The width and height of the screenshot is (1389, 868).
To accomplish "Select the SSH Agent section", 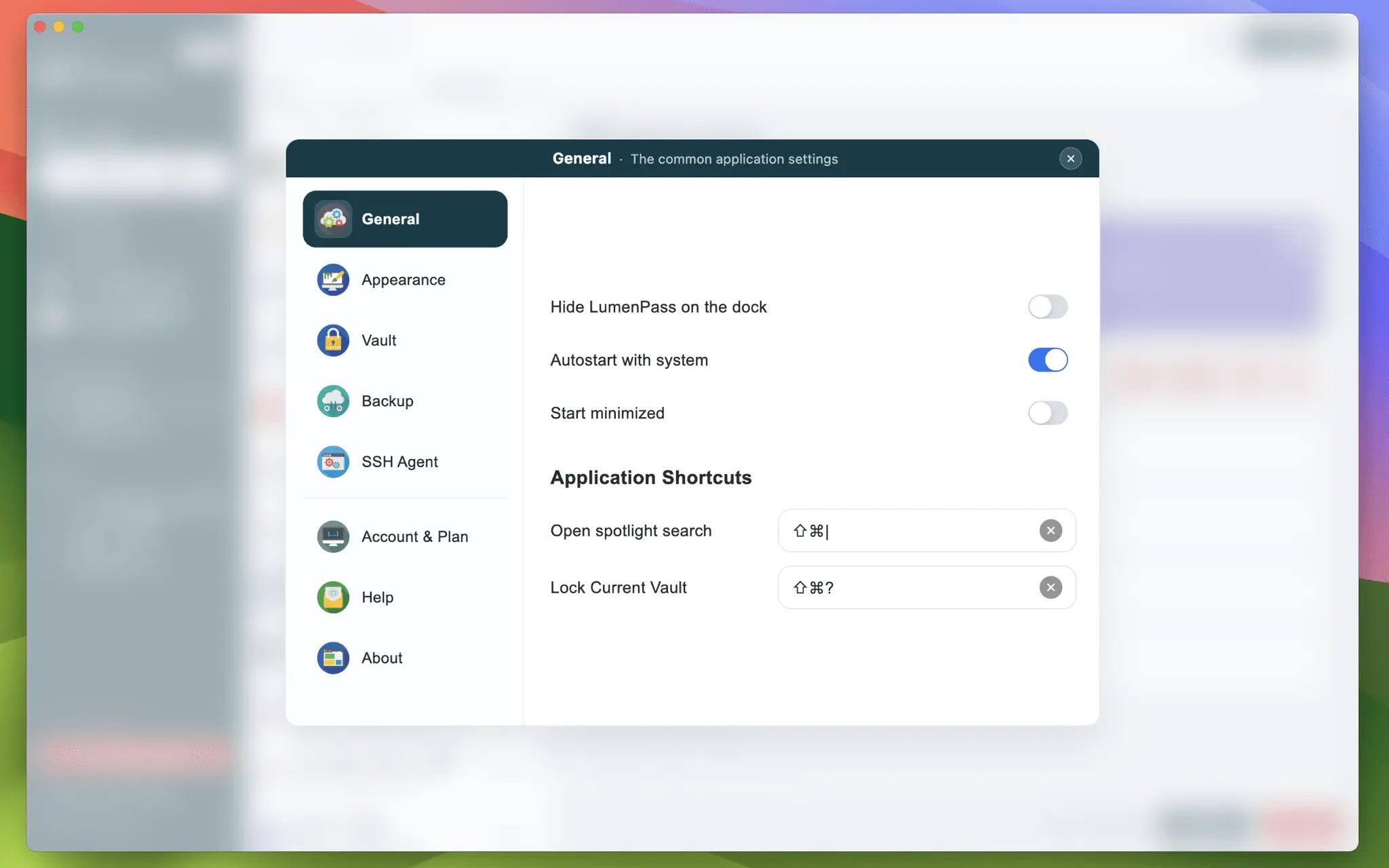I will [x=405, y=462].
